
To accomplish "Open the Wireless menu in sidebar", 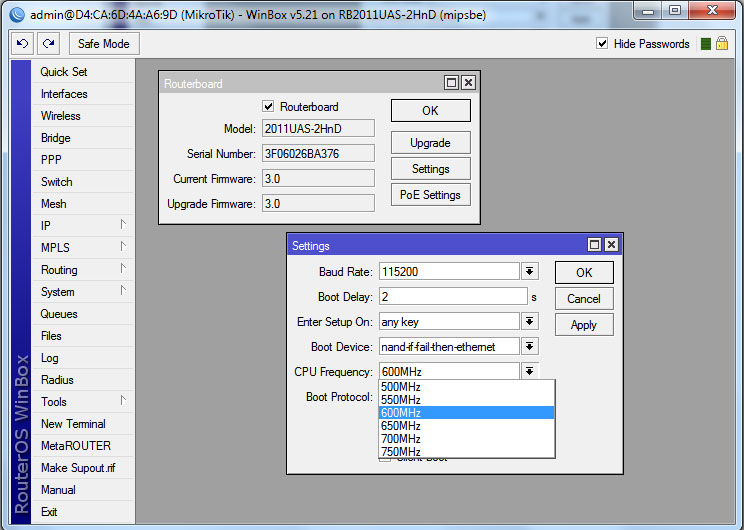I will pyautogui.click(x=60, y=116).
